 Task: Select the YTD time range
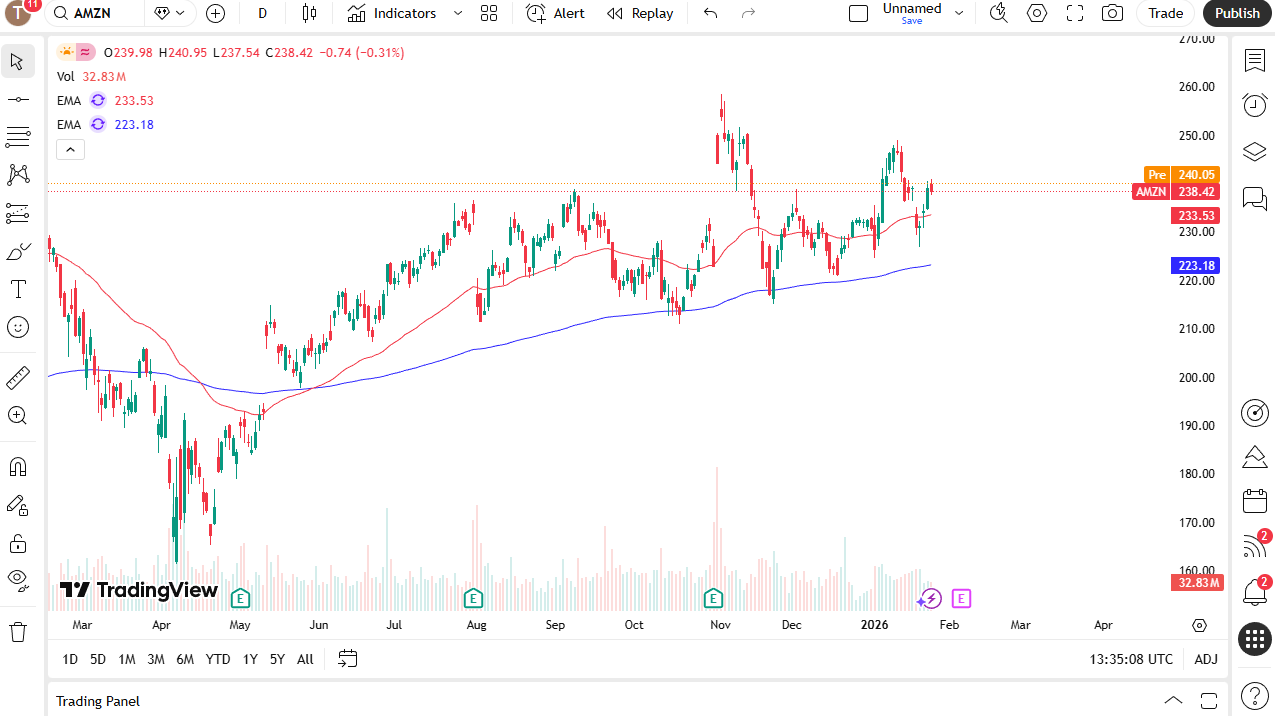click(x=218, y=659)
